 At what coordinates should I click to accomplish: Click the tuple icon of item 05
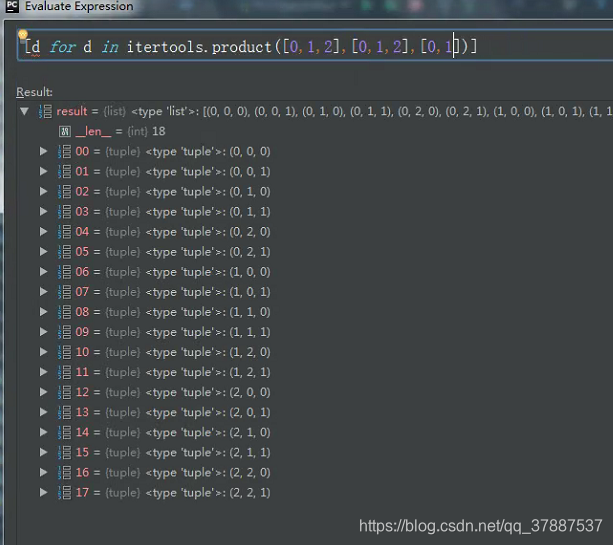coord(65,251)
